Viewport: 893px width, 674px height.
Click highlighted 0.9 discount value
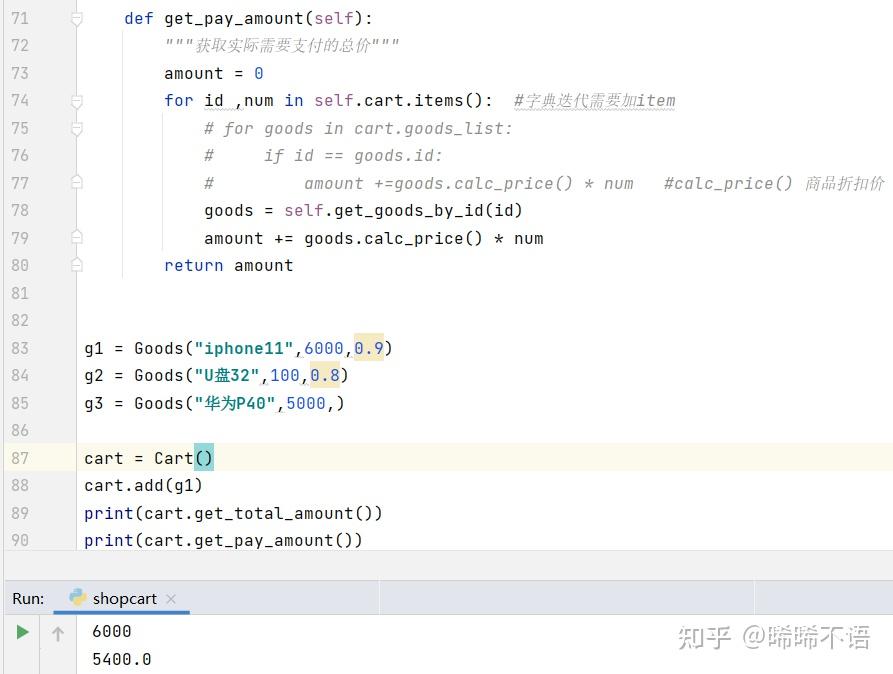[368, 348]
